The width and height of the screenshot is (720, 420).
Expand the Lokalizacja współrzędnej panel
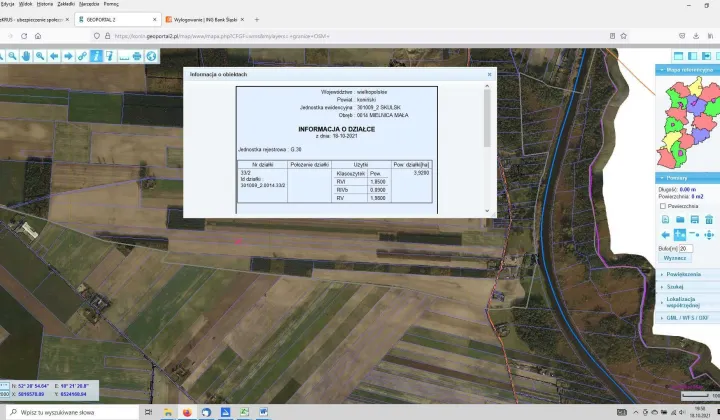pyautogui.click(x=687, y=302)
